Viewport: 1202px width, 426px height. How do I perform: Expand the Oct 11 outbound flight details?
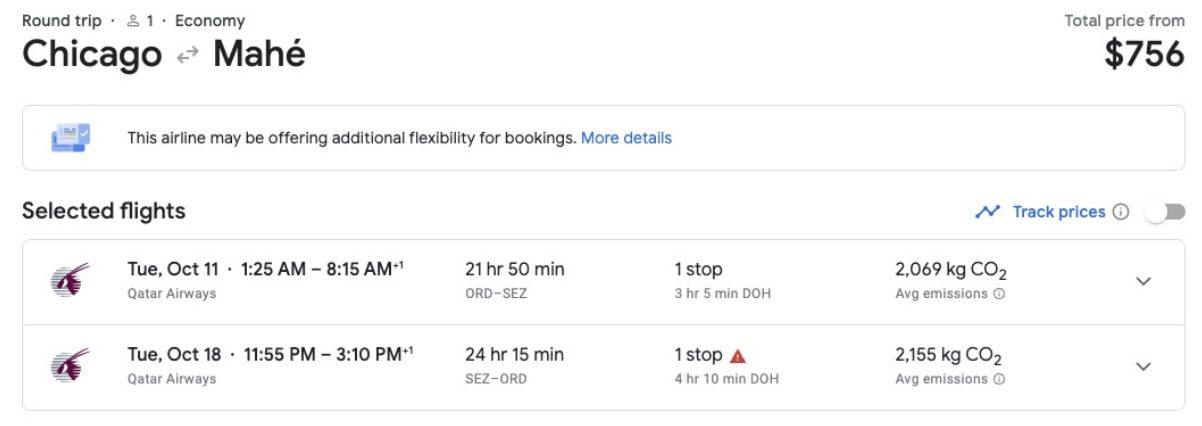point(1144,281)
